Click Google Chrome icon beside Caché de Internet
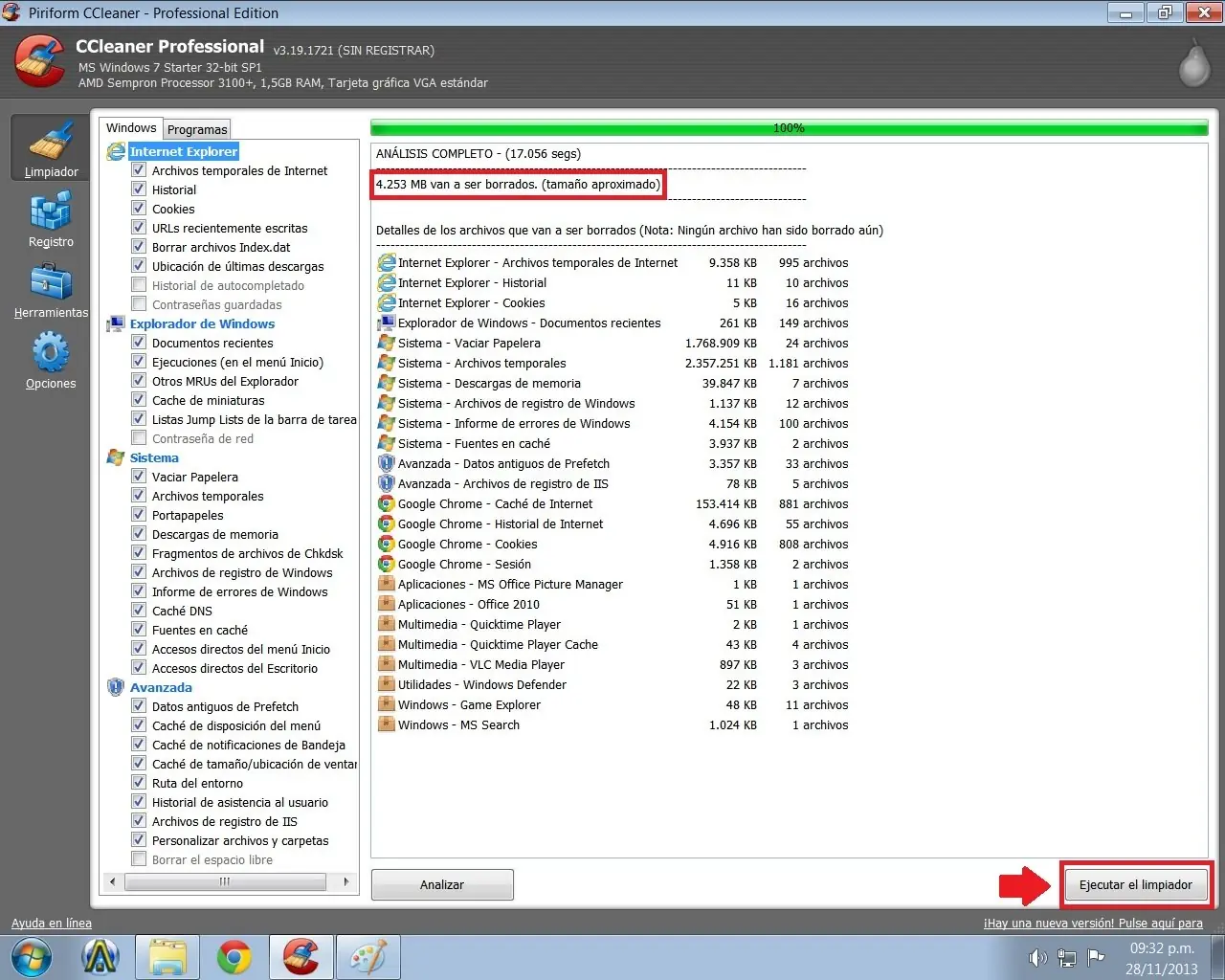 point(387,503)
